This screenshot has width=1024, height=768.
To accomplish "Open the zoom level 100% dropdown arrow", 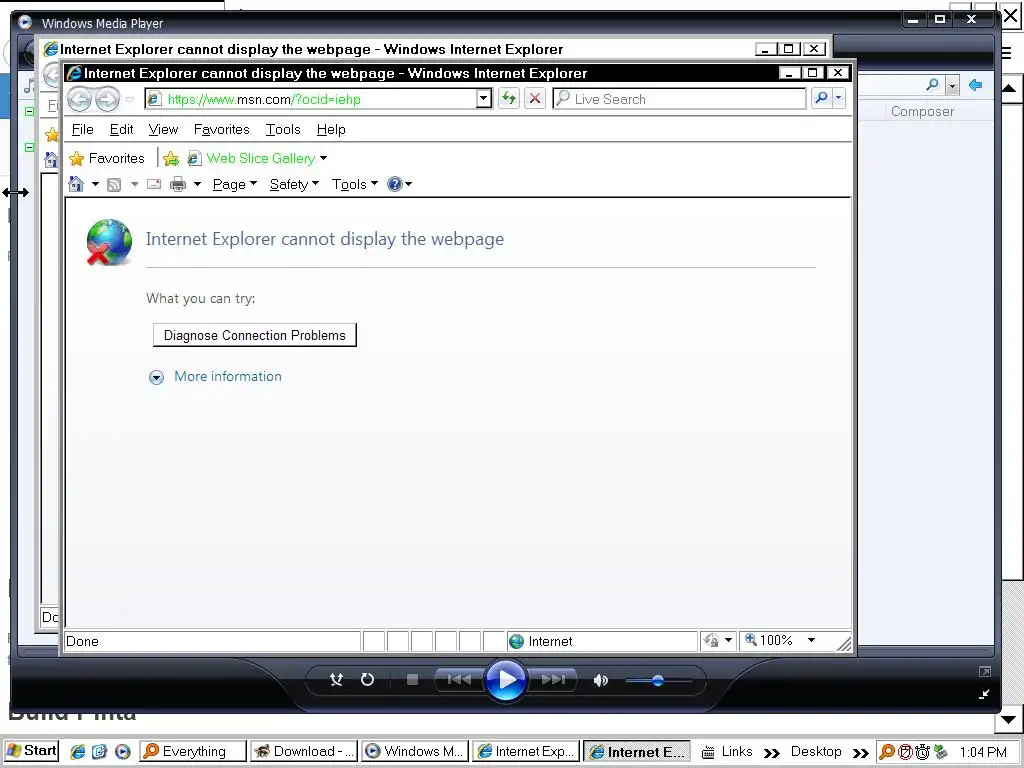I will [x=811, y=640].
